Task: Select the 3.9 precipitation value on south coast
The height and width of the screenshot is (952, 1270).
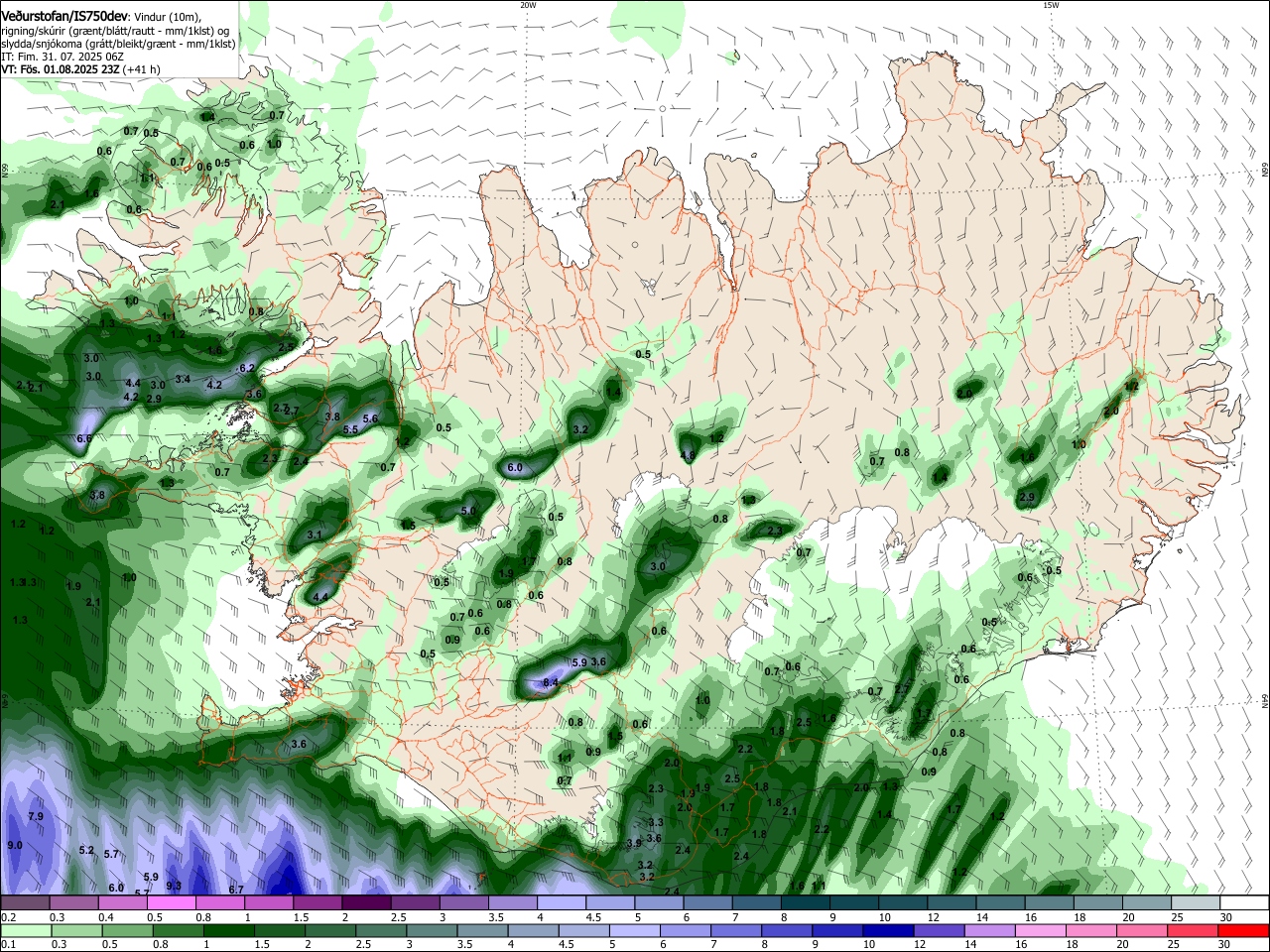Action: click(x=634, y=843)
